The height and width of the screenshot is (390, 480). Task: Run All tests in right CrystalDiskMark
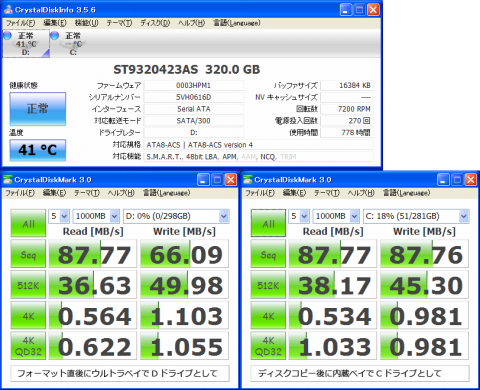(268, 223)
